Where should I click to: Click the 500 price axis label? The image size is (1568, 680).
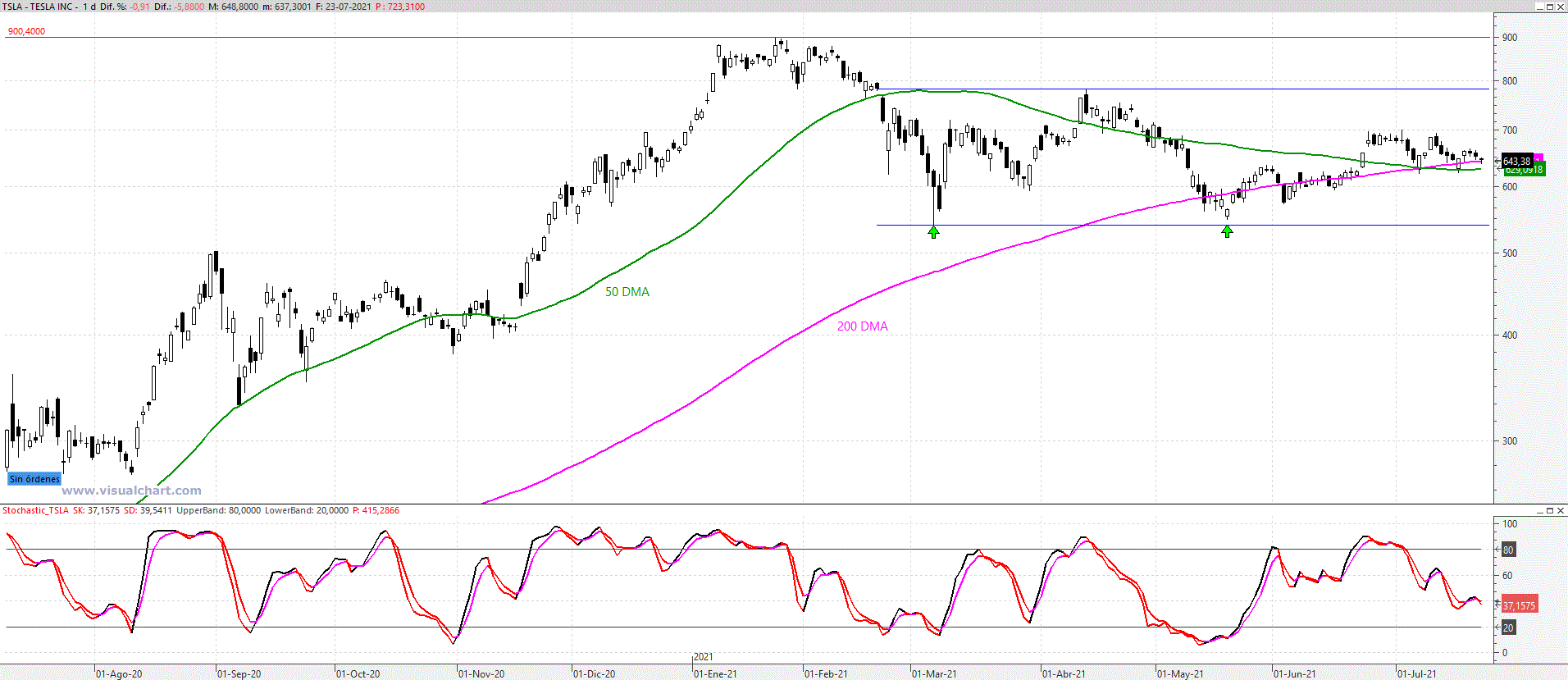pos(1510,253)
